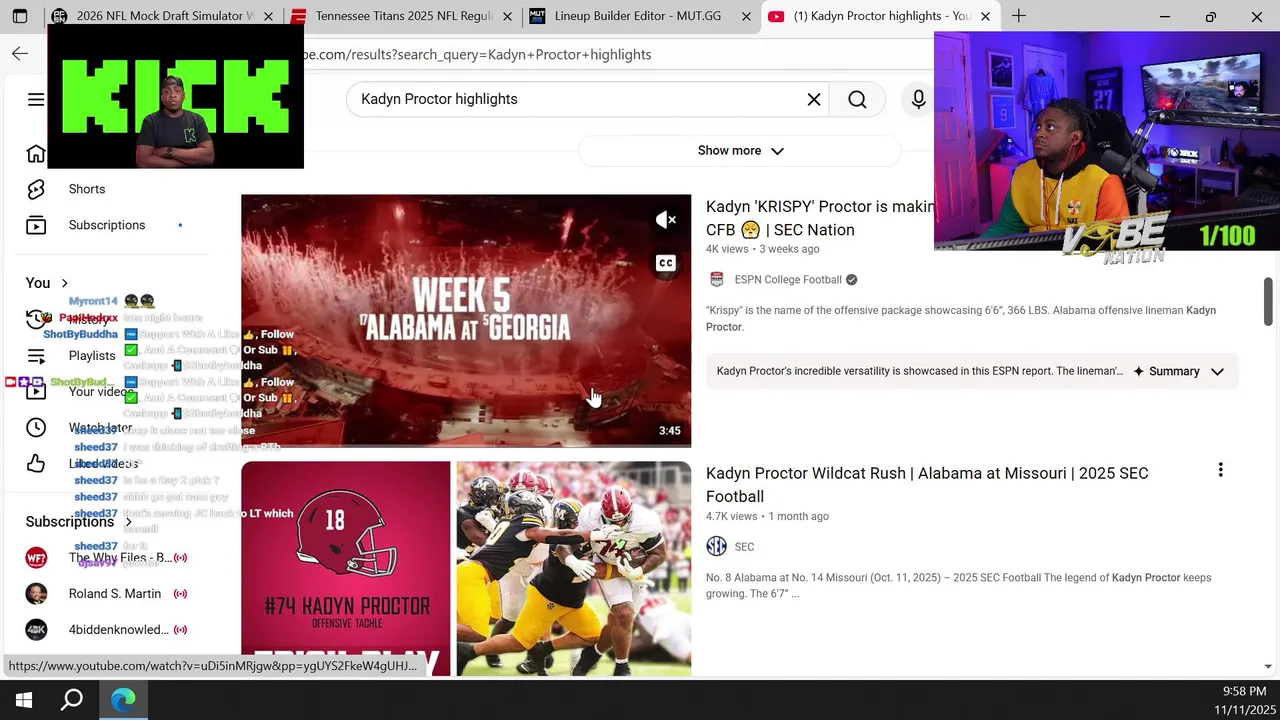Screen dimensions: 1280x720
Task: Open the Wildcat Rush video options menu
Action: click(1220, 470)
